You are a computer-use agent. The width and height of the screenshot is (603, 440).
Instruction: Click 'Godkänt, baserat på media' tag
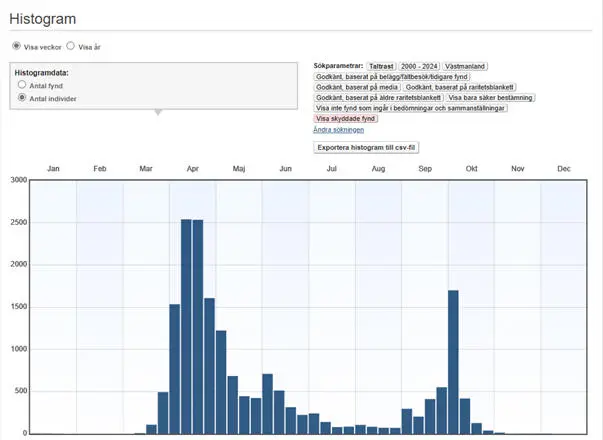pos(357,87)
